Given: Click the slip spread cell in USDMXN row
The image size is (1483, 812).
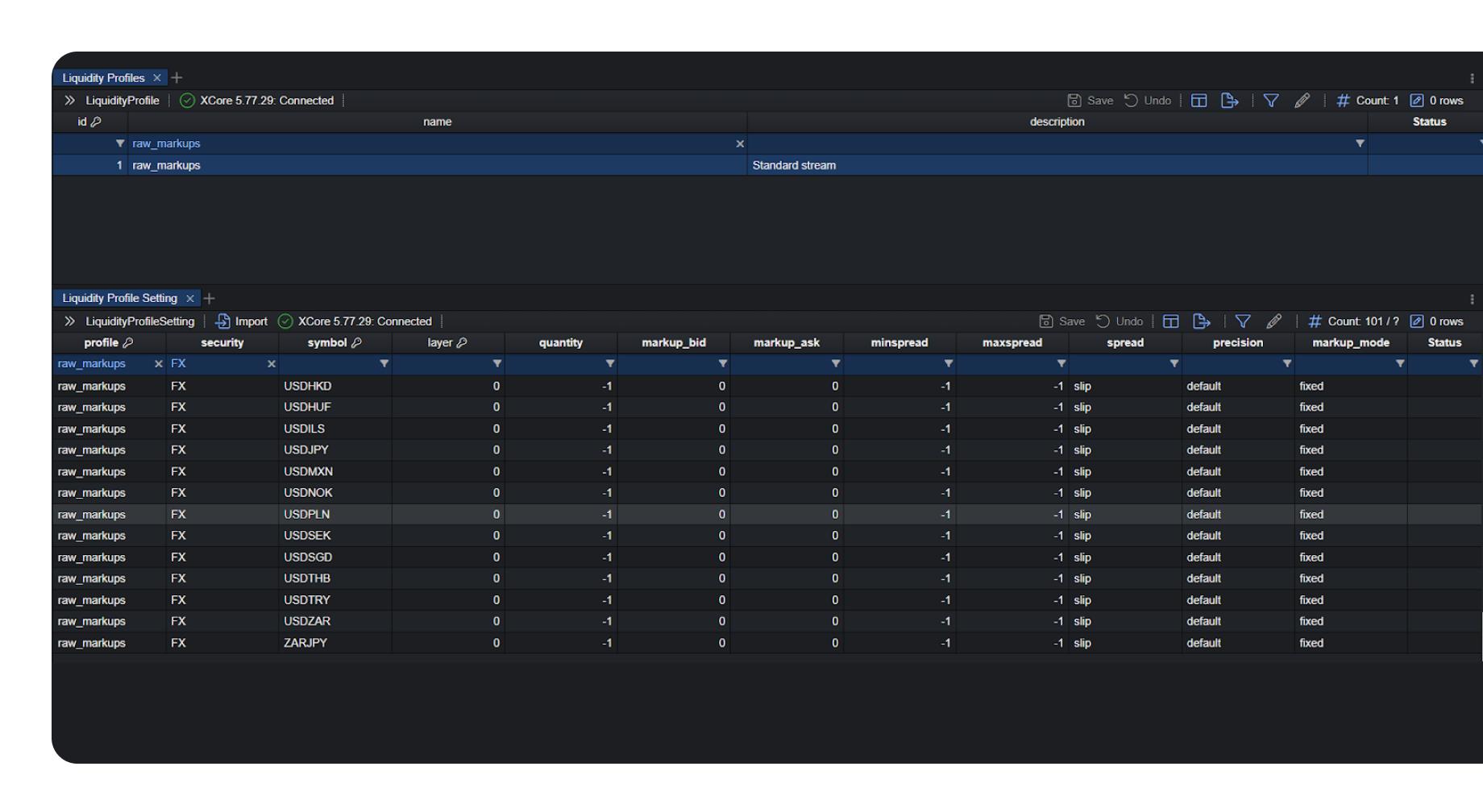Looking at the screenshot, I should pyautogui.click(x=1125, y=471).
